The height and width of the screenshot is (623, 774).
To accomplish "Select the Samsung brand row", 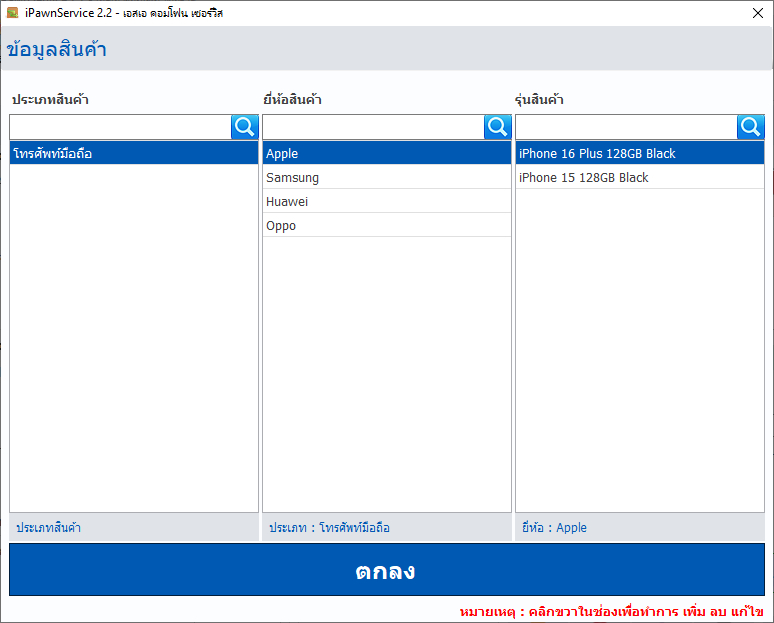I will (387, 177).
